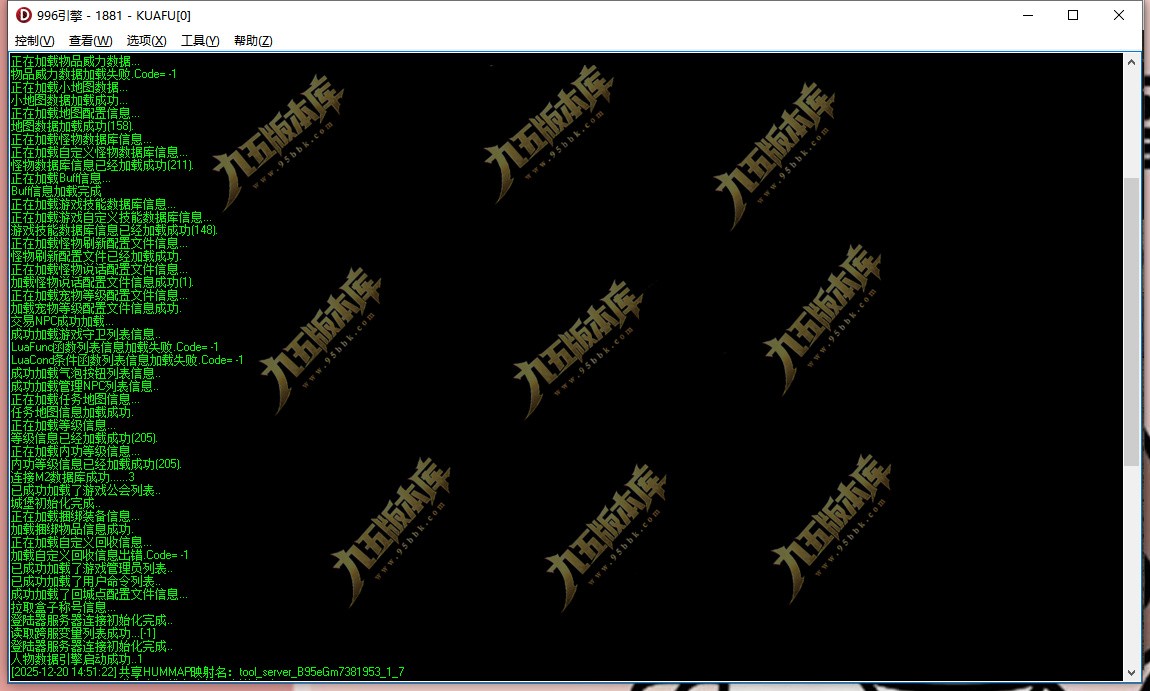Click the log line '拉取盒子称号信息...'
This screenshot has height=691, width=1150.
63,608
